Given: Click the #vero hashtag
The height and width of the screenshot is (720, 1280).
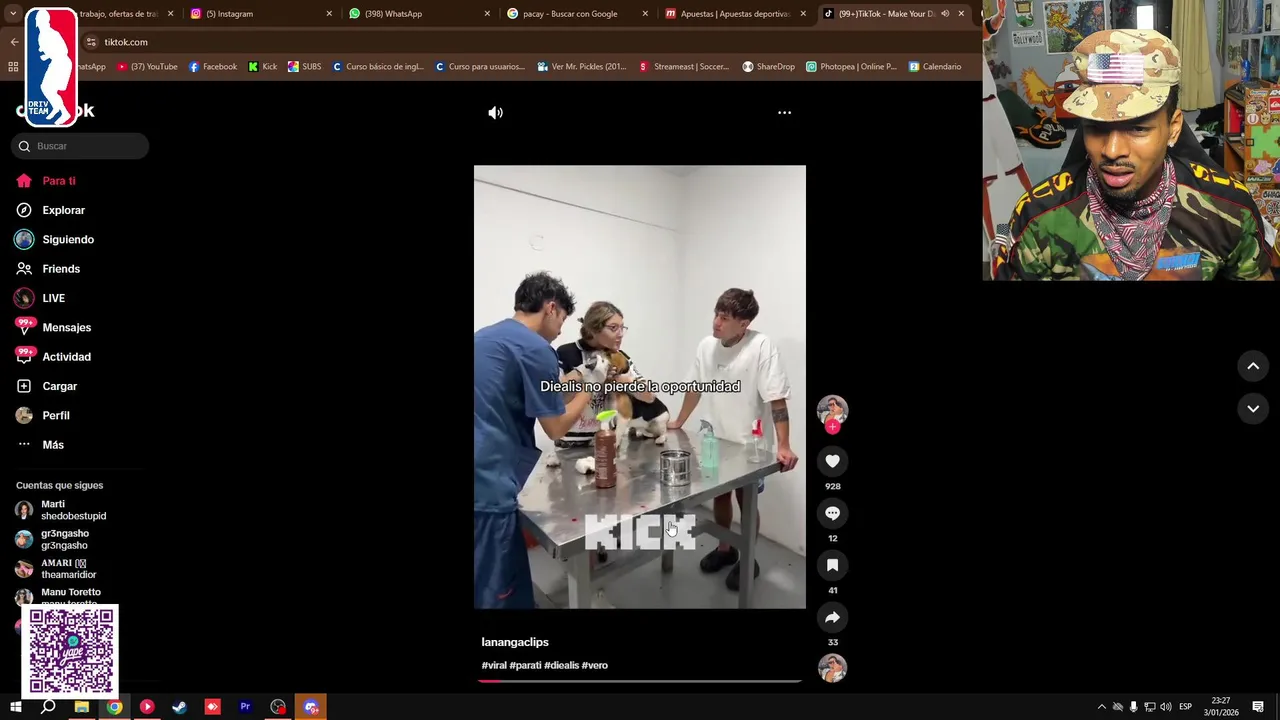Looking at the screenshot, I should click(x=595, y=665).
